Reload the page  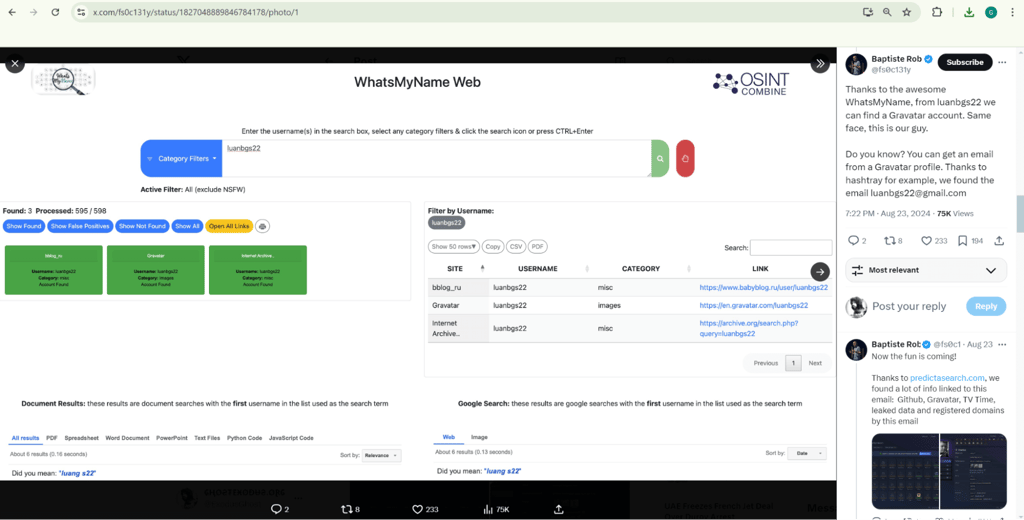56,12
